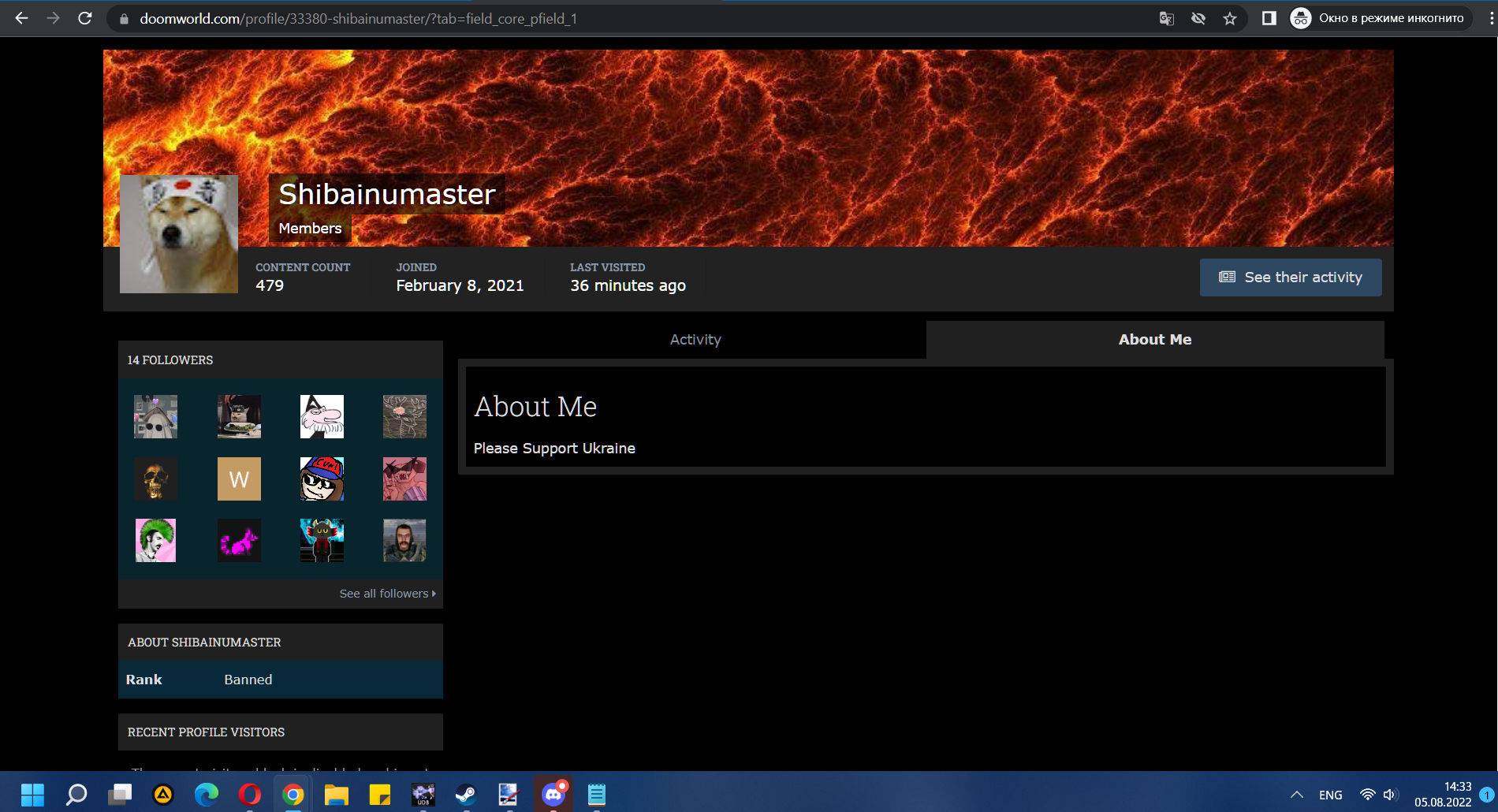Image resolution: width=1498 pixels, height=812 pixels.
Task: Open Opera browser from the taskbar
Action: 250,794
